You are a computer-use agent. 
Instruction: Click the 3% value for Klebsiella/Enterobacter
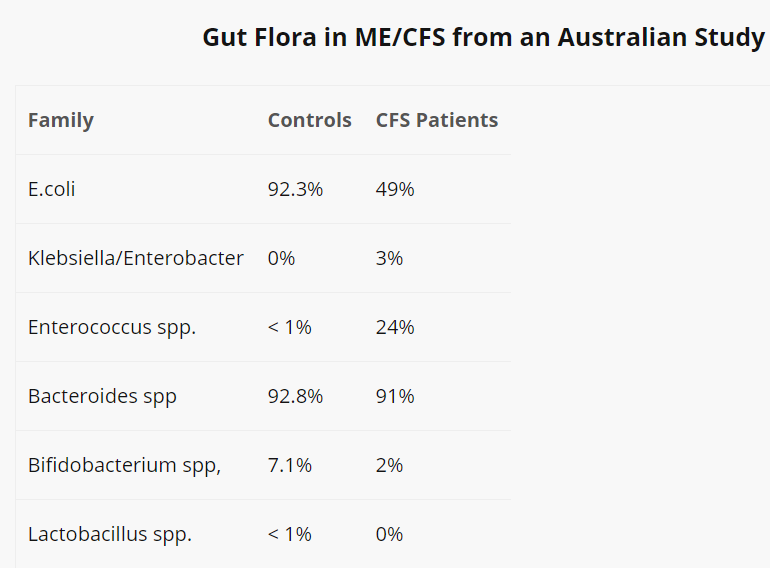(389, 258)
